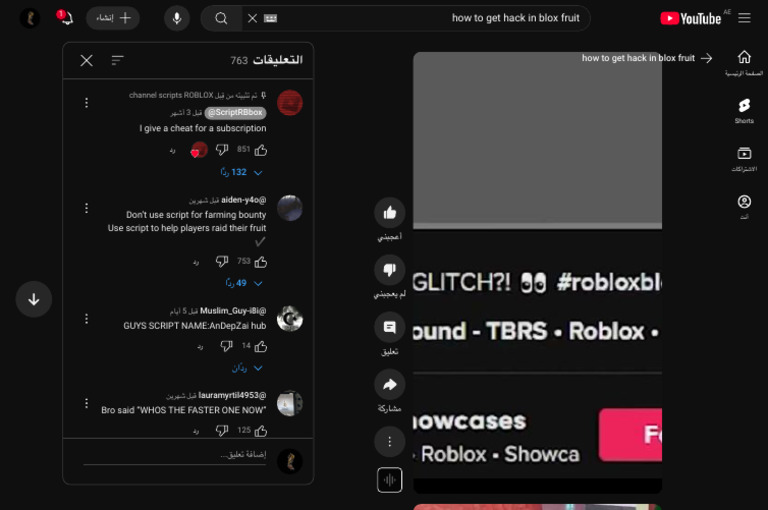Dislike the 'GUYS SCRIPT NAME' comment

tap(226, 347)
